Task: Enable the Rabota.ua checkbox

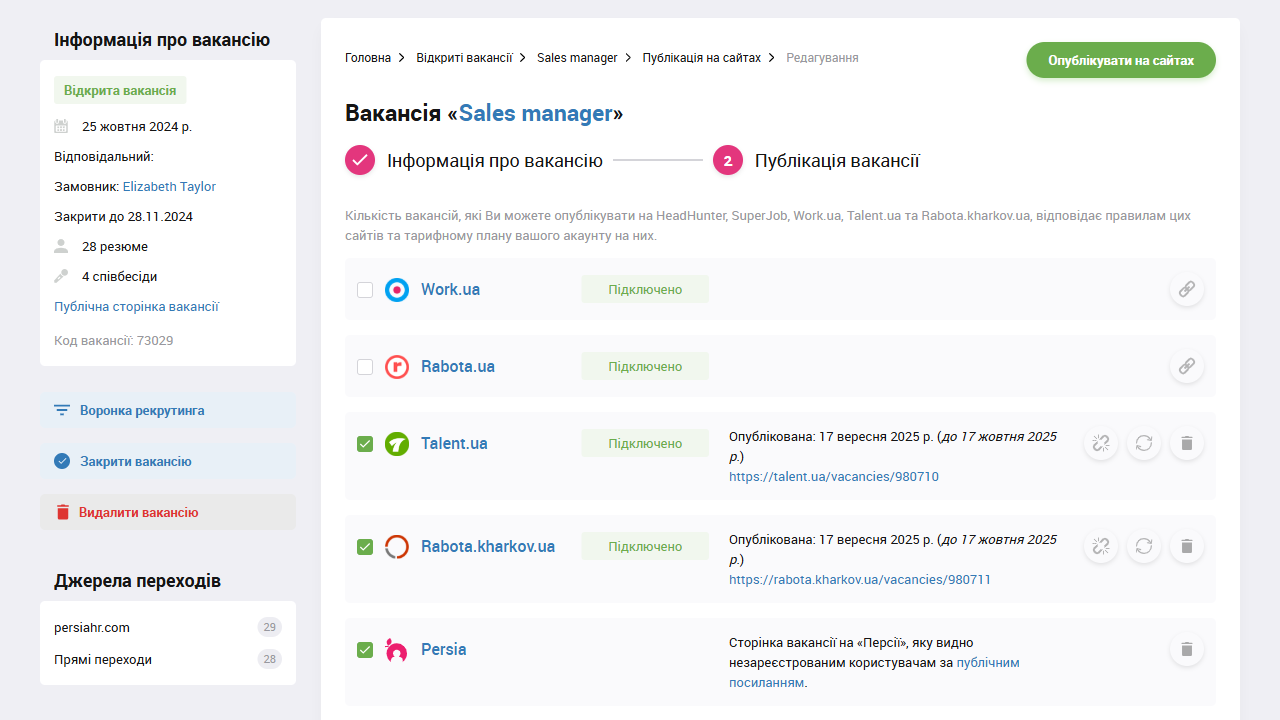Action: coord(365,366)
